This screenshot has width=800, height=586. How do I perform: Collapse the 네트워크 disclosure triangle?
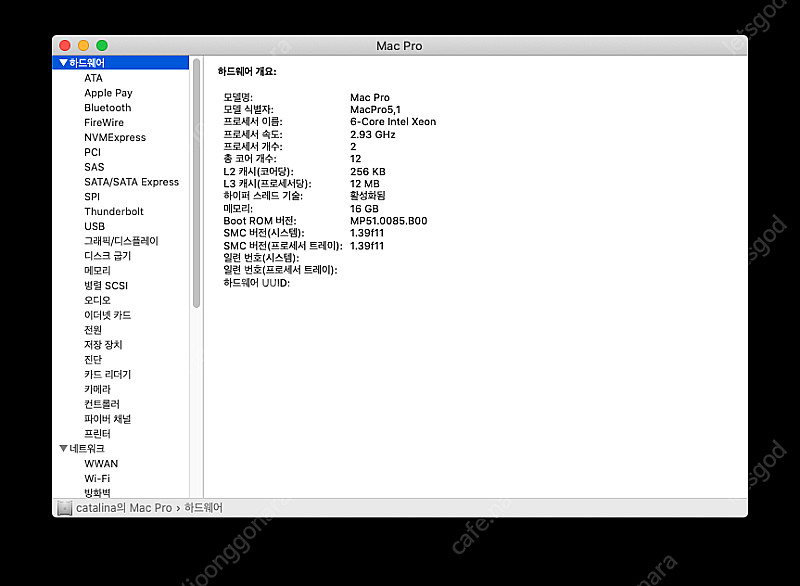(63, 448)
